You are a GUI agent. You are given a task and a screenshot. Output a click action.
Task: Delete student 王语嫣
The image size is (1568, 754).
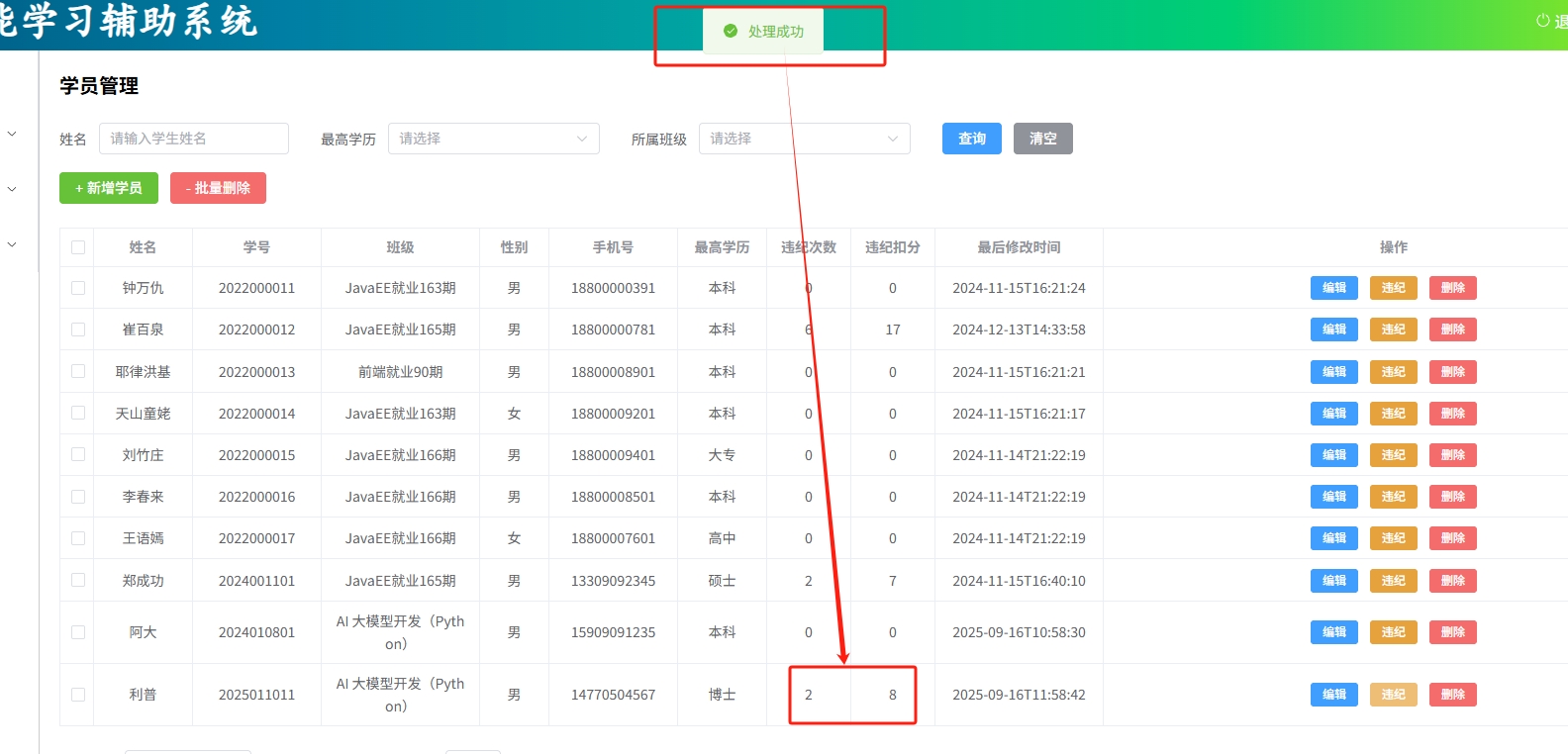pyautogui.click(x=1453, y=538)
